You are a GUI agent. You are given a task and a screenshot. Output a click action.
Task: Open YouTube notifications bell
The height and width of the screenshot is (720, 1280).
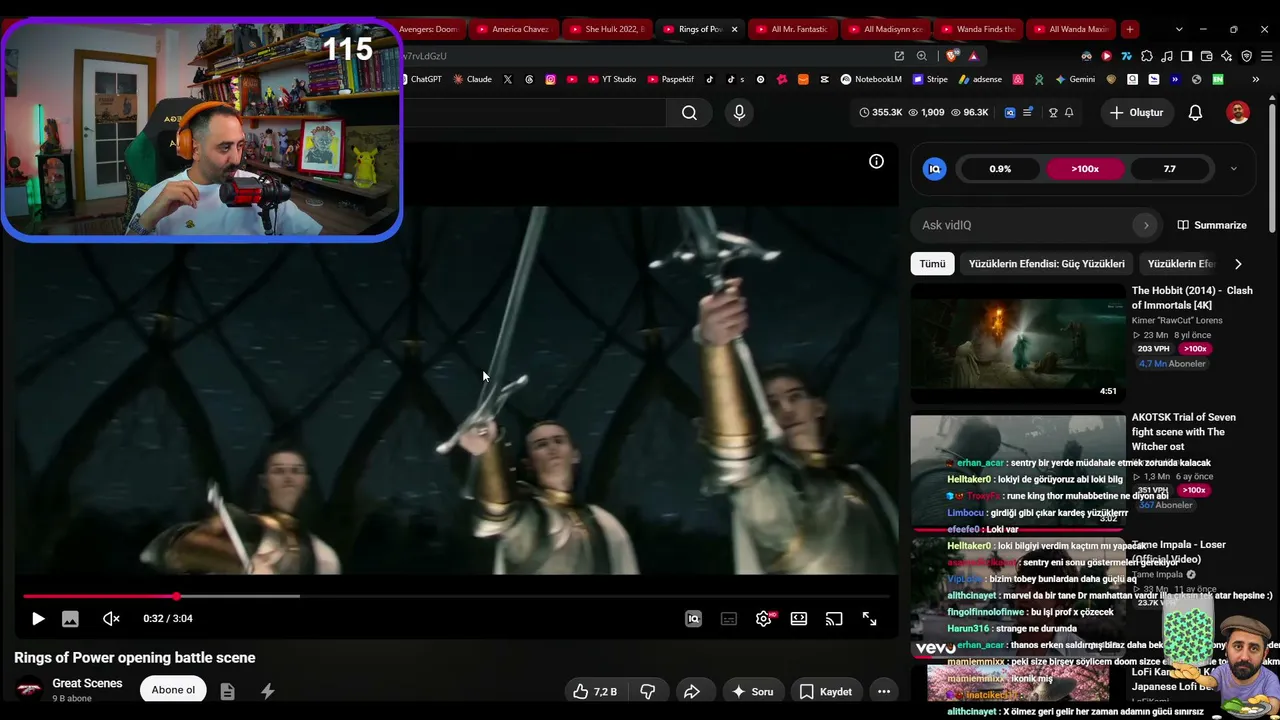pos(1195,113)
